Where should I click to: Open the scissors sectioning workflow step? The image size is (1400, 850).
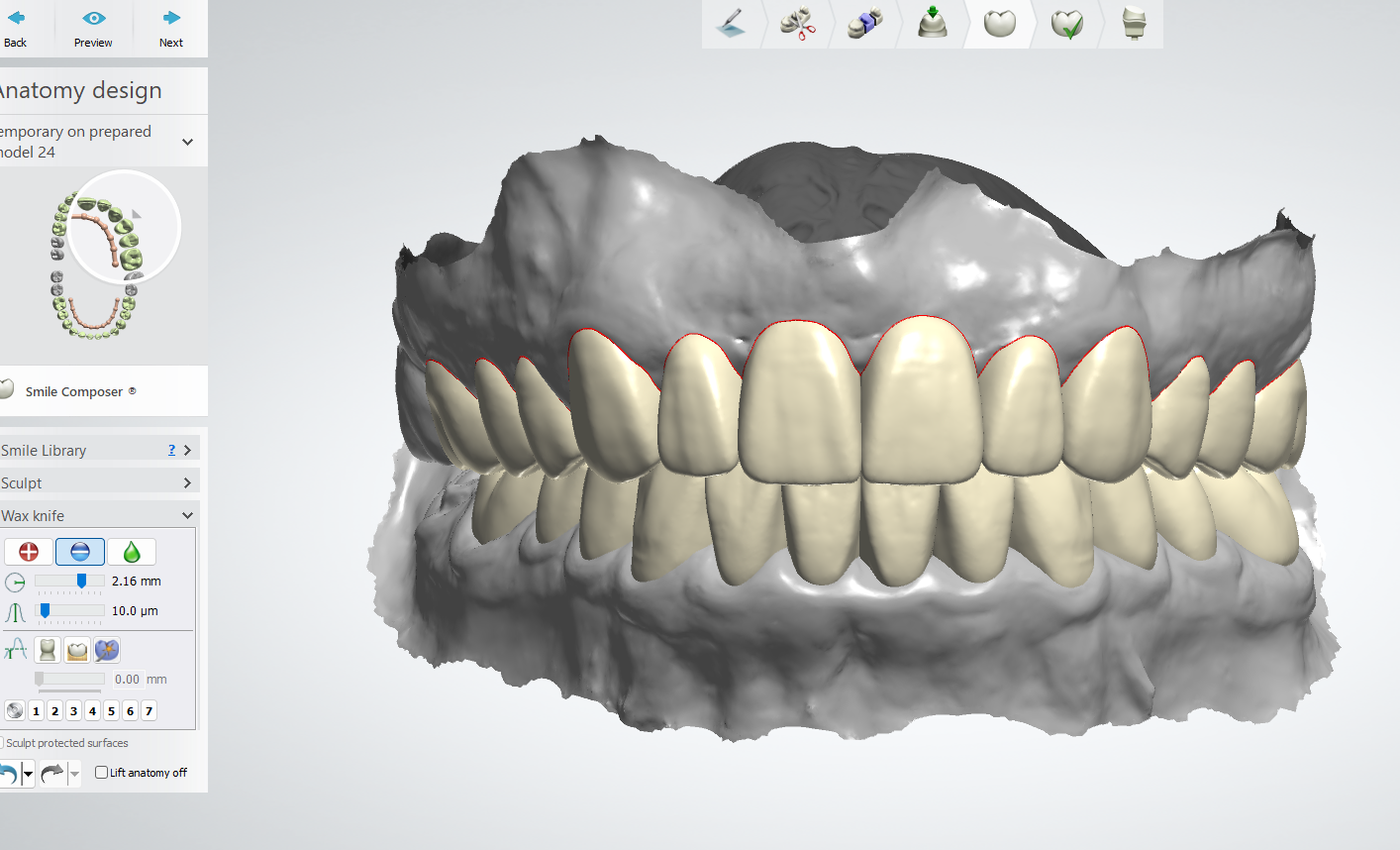pos(797,24)
